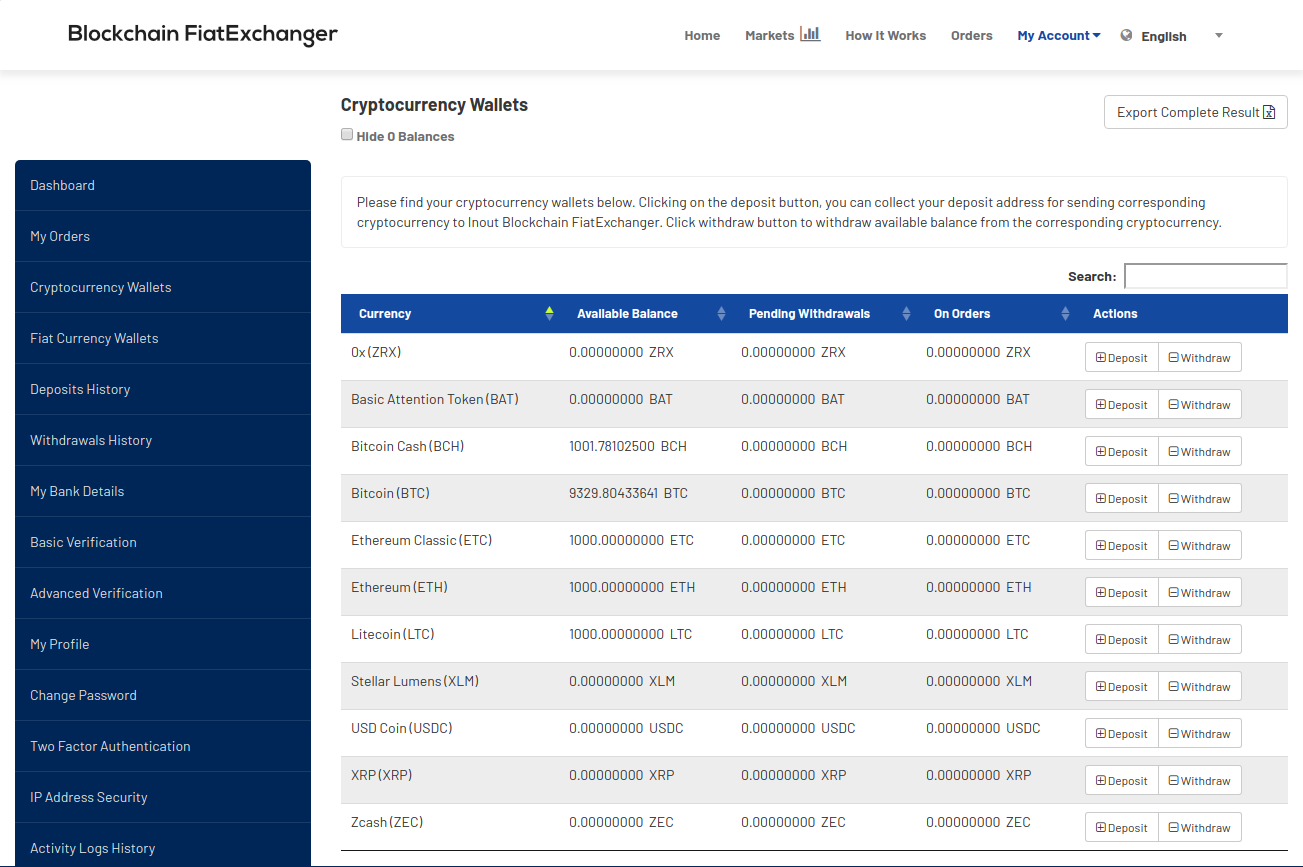Click the Export Complete Result button
1303x867 pixels.
point(1195,112)
